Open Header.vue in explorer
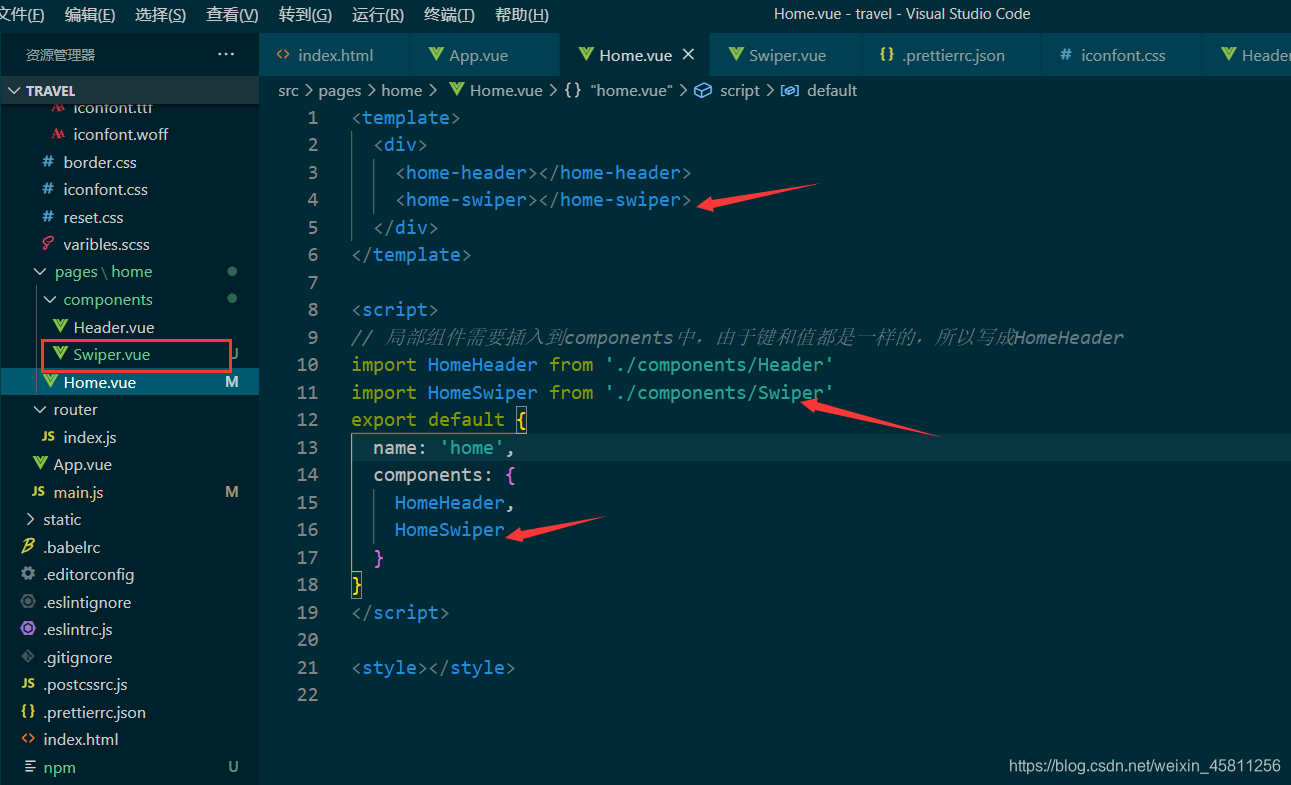Viewport: 1291px width, 785px height. tap(113, 327)
